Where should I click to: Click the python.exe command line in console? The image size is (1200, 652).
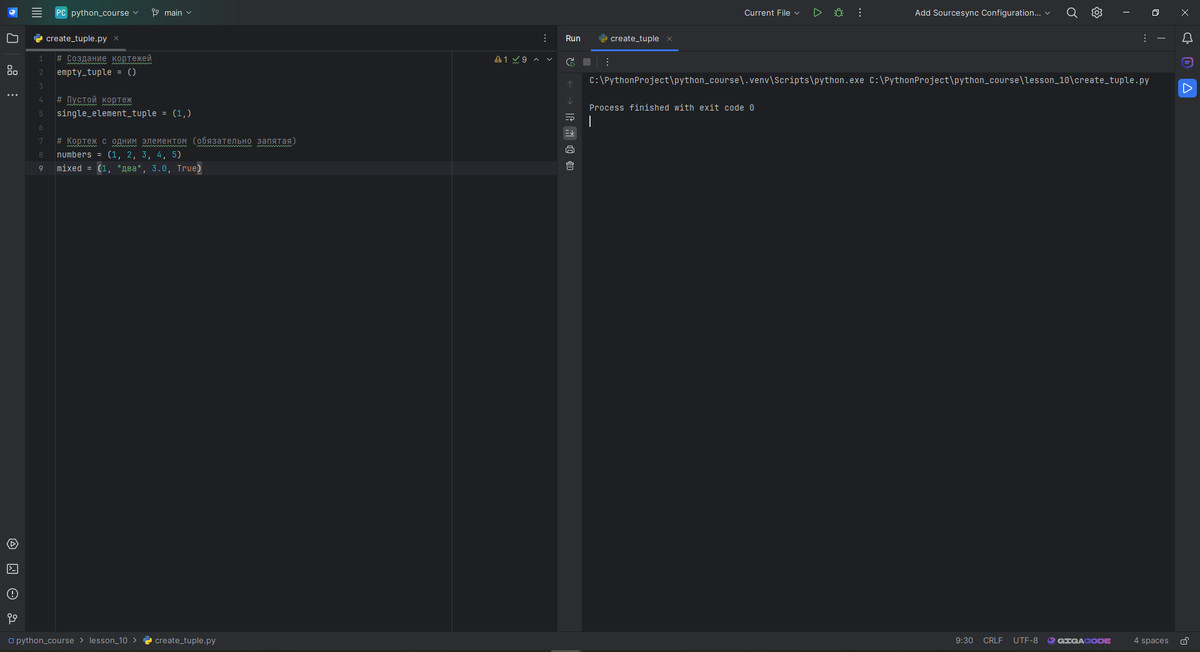pos(869,80)
